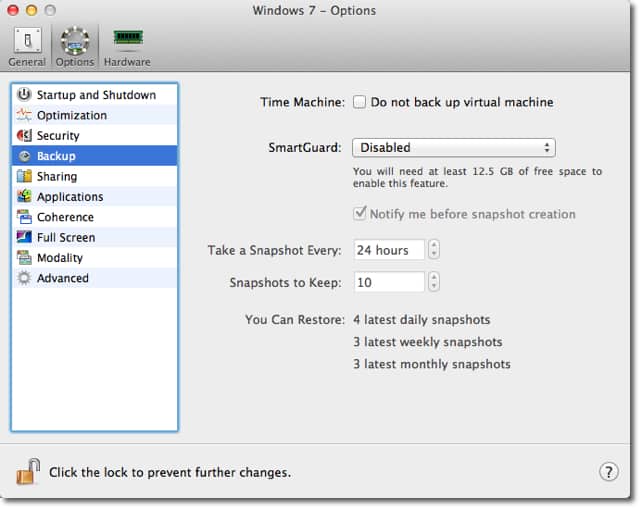Screen dimensions: 640x508
Task: Select Applications in the sidebar list
Action: coord(95,197)
